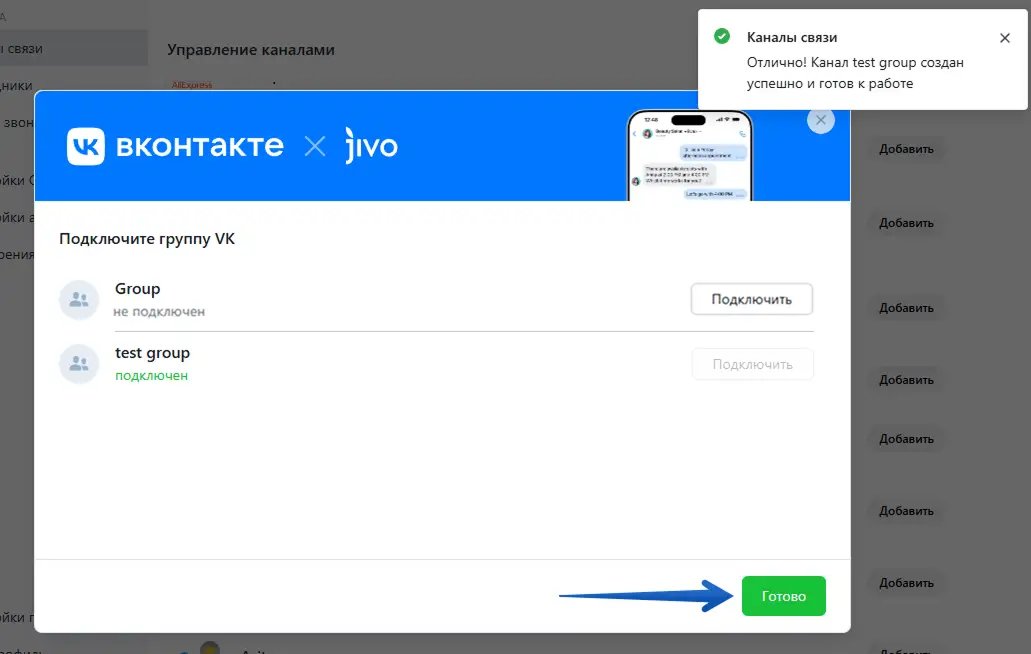Dismiss the Каналы связи notification
Screen dimensions: 1031x654
click(1005, 38)
